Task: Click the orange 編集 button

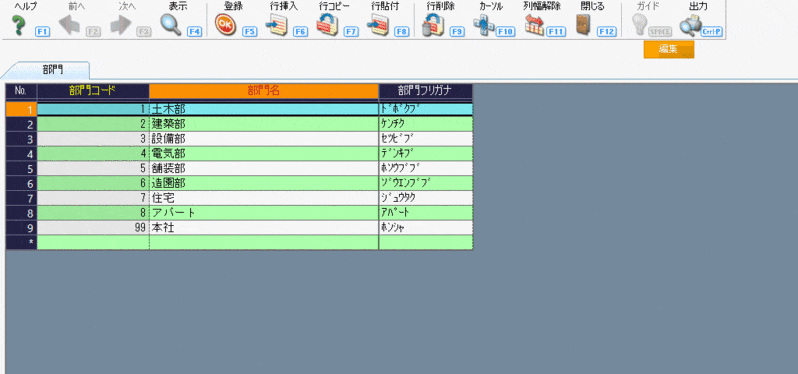Action: coord(668,50)
